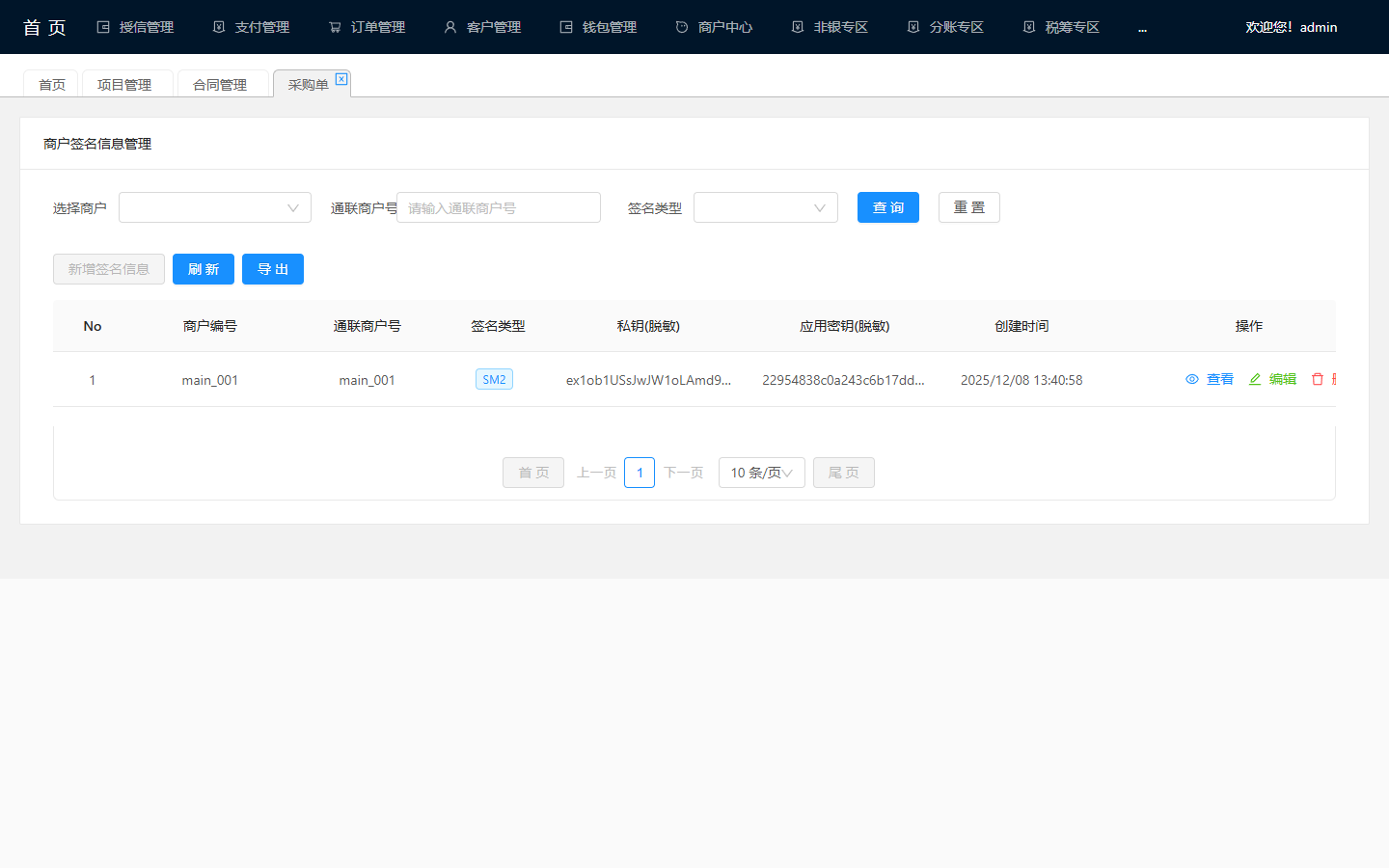Screen dimensions: 1389x868
Task: Open the 10 条/页 page size dropdown
Action: 762,473
